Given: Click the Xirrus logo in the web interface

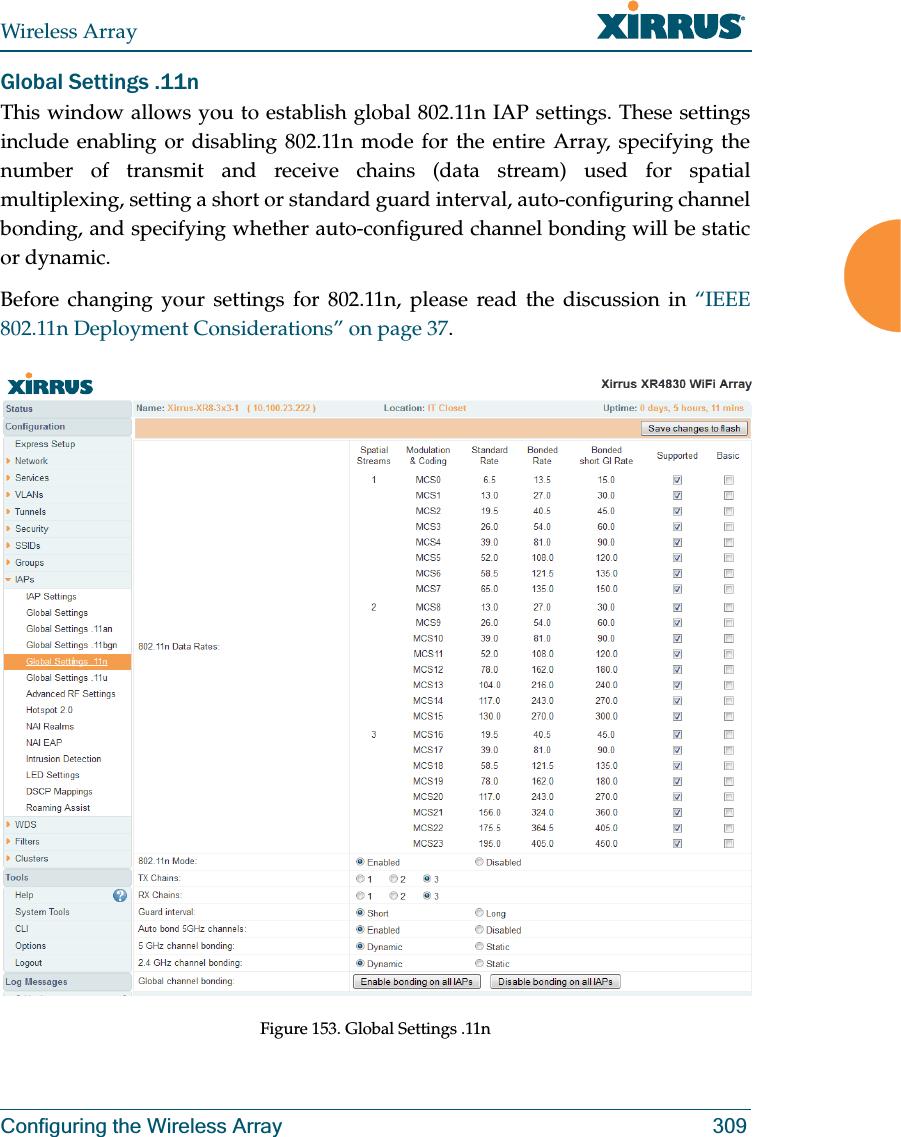Looking at the screenshot, I should click(50, 384).
